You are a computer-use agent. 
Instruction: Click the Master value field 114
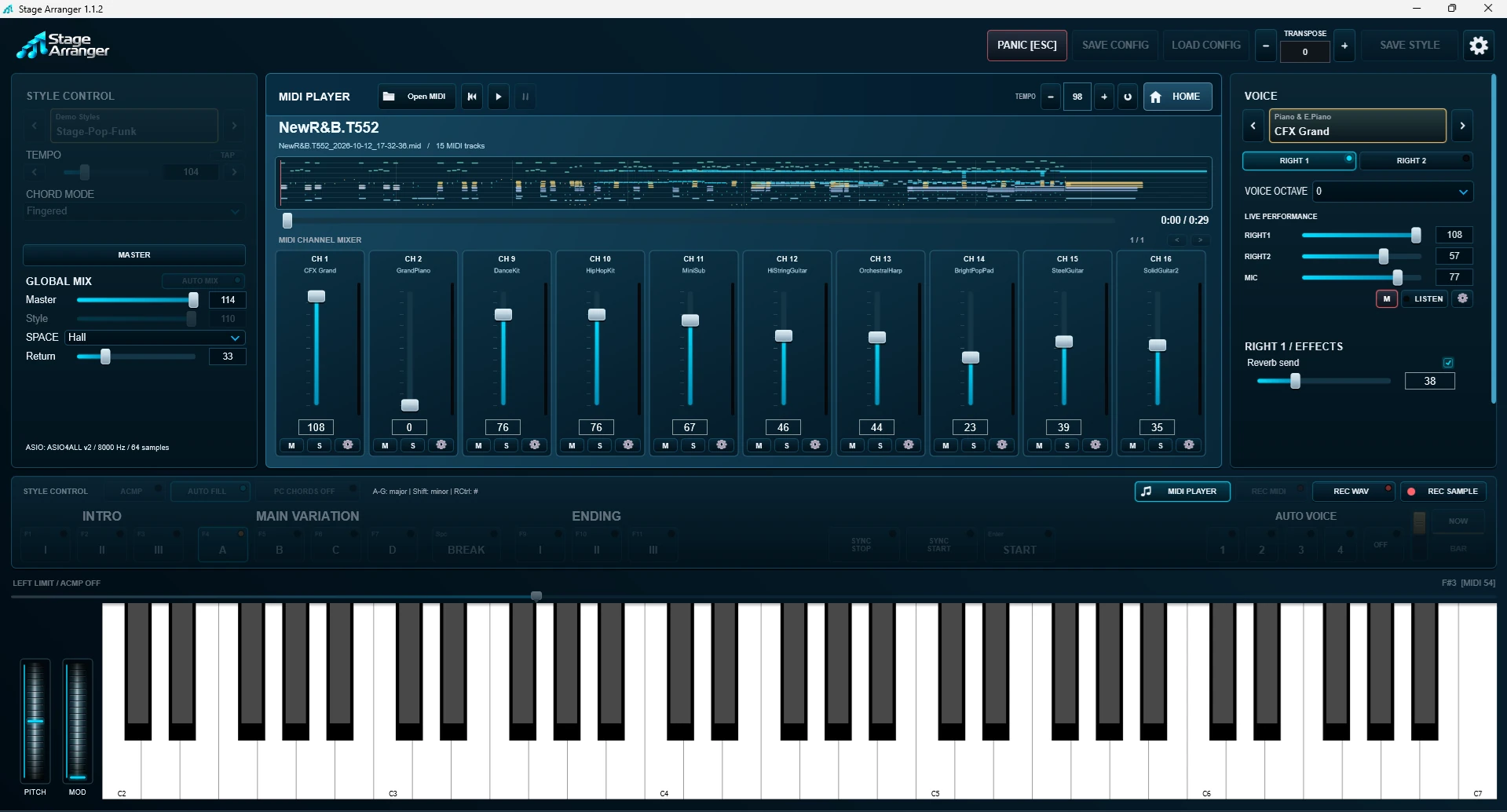pyautogui.click(x=228, y=300)
